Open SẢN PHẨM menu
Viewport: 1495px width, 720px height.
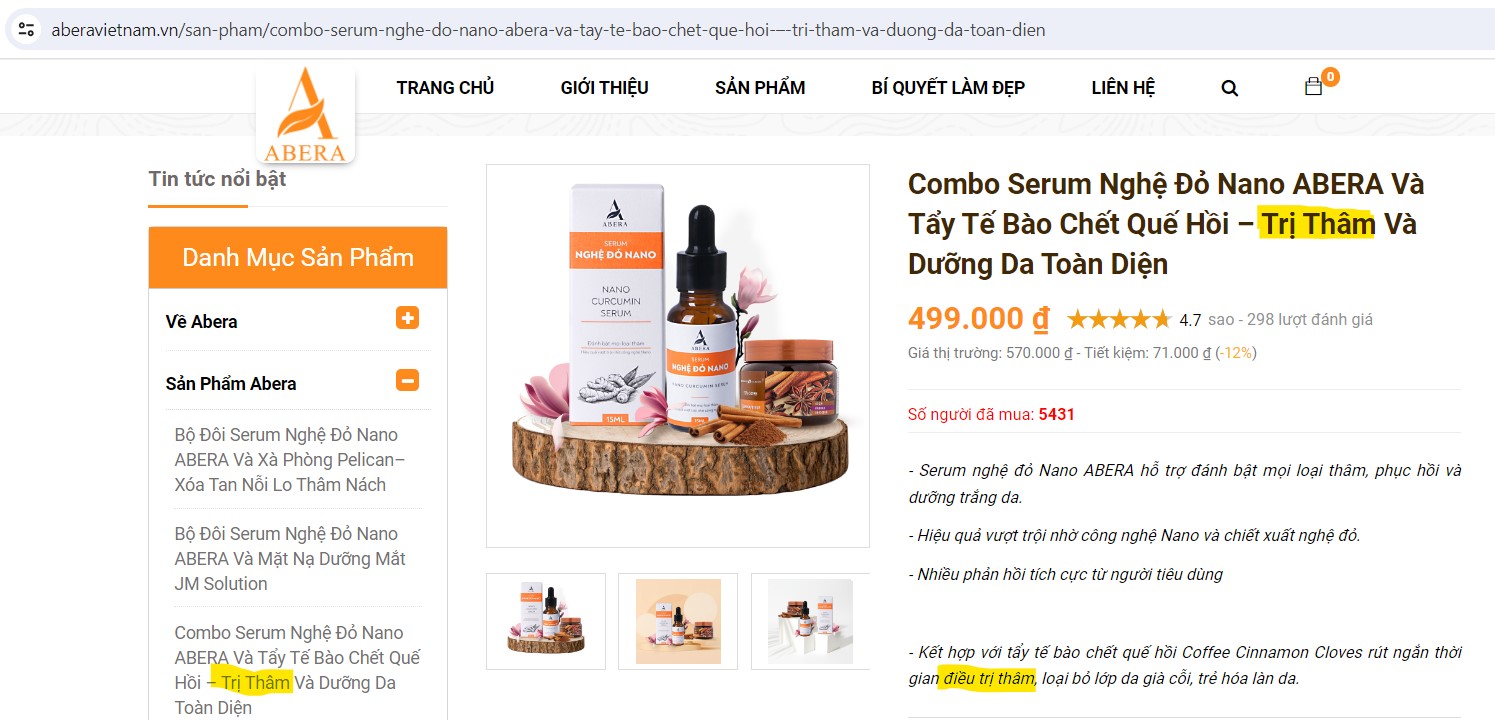[x=760, y=88]
